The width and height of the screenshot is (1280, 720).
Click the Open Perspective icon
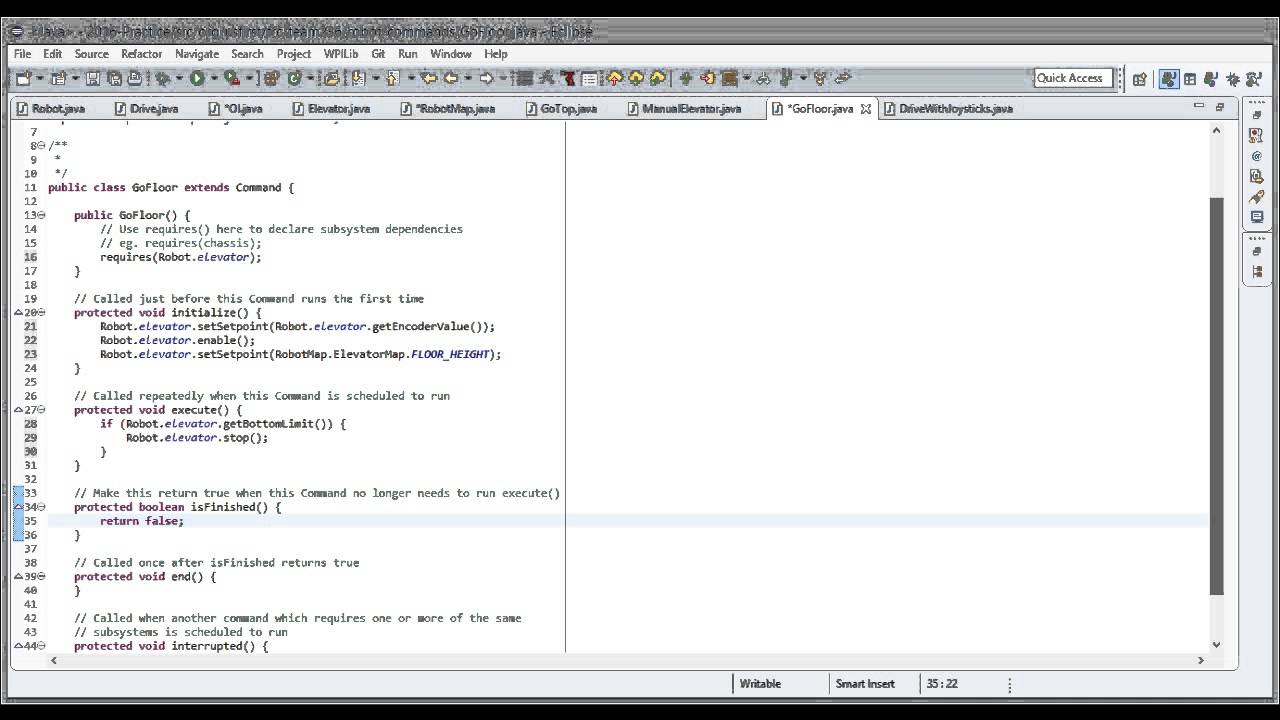tap(1140, 79)
